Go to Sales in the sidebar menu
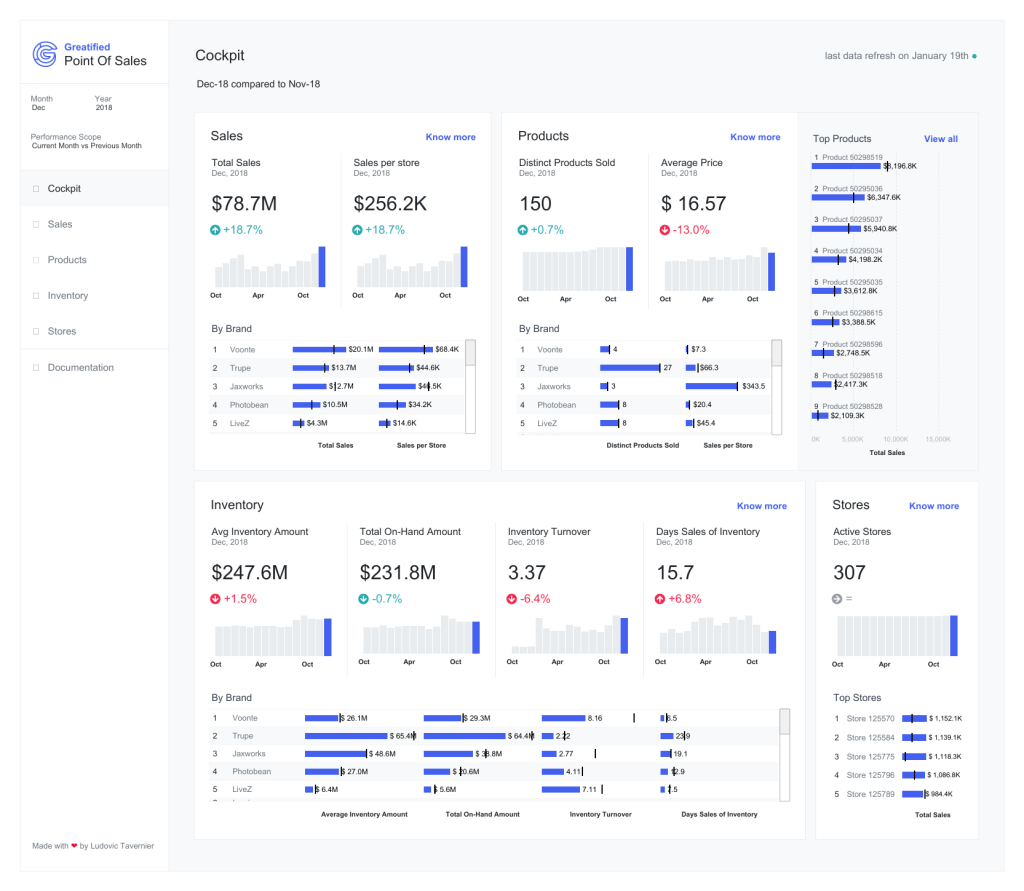Viewport: 1024px width, 891px height. [60, 224]
